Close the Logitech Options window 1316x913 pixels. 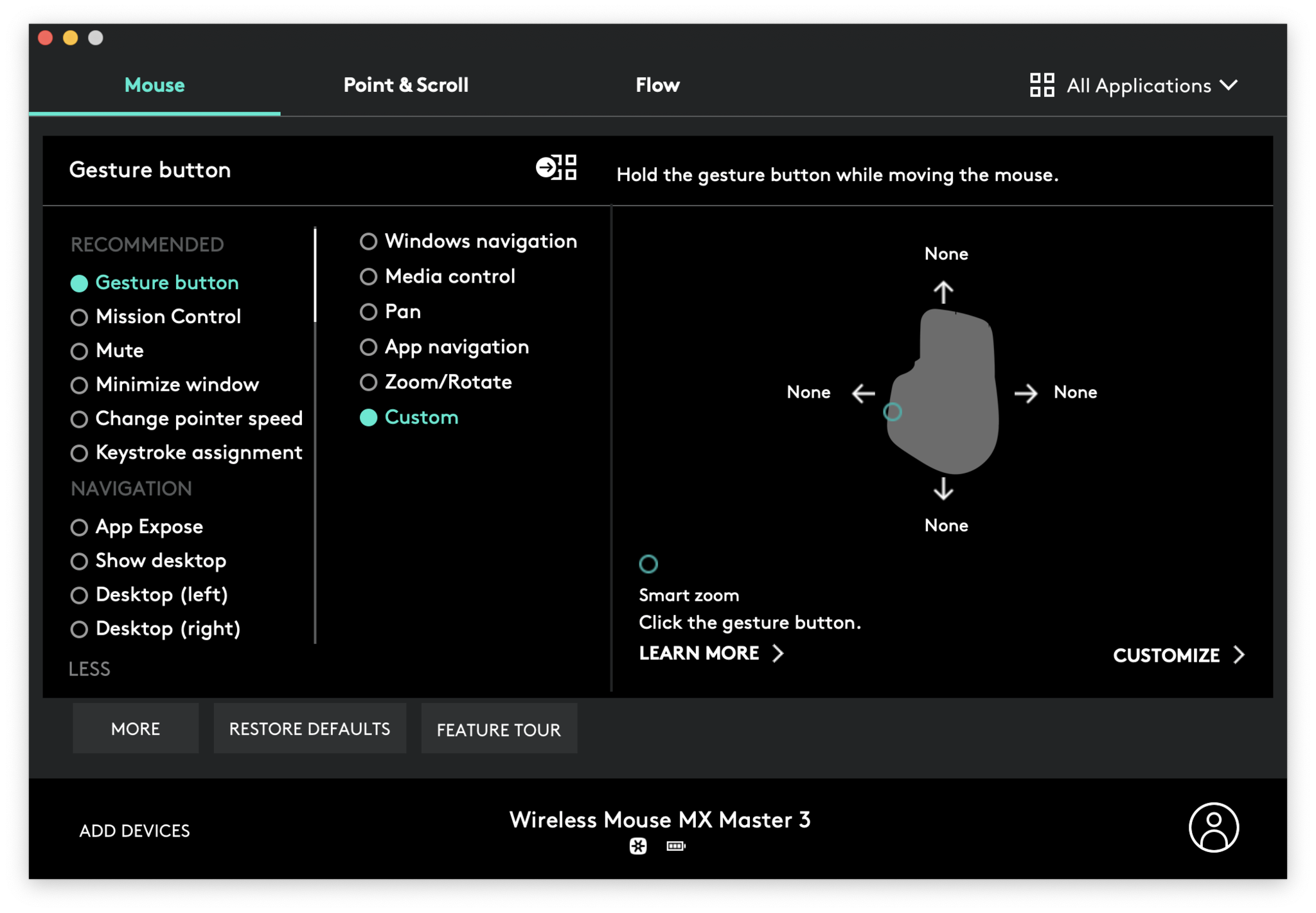click(46, 38)
